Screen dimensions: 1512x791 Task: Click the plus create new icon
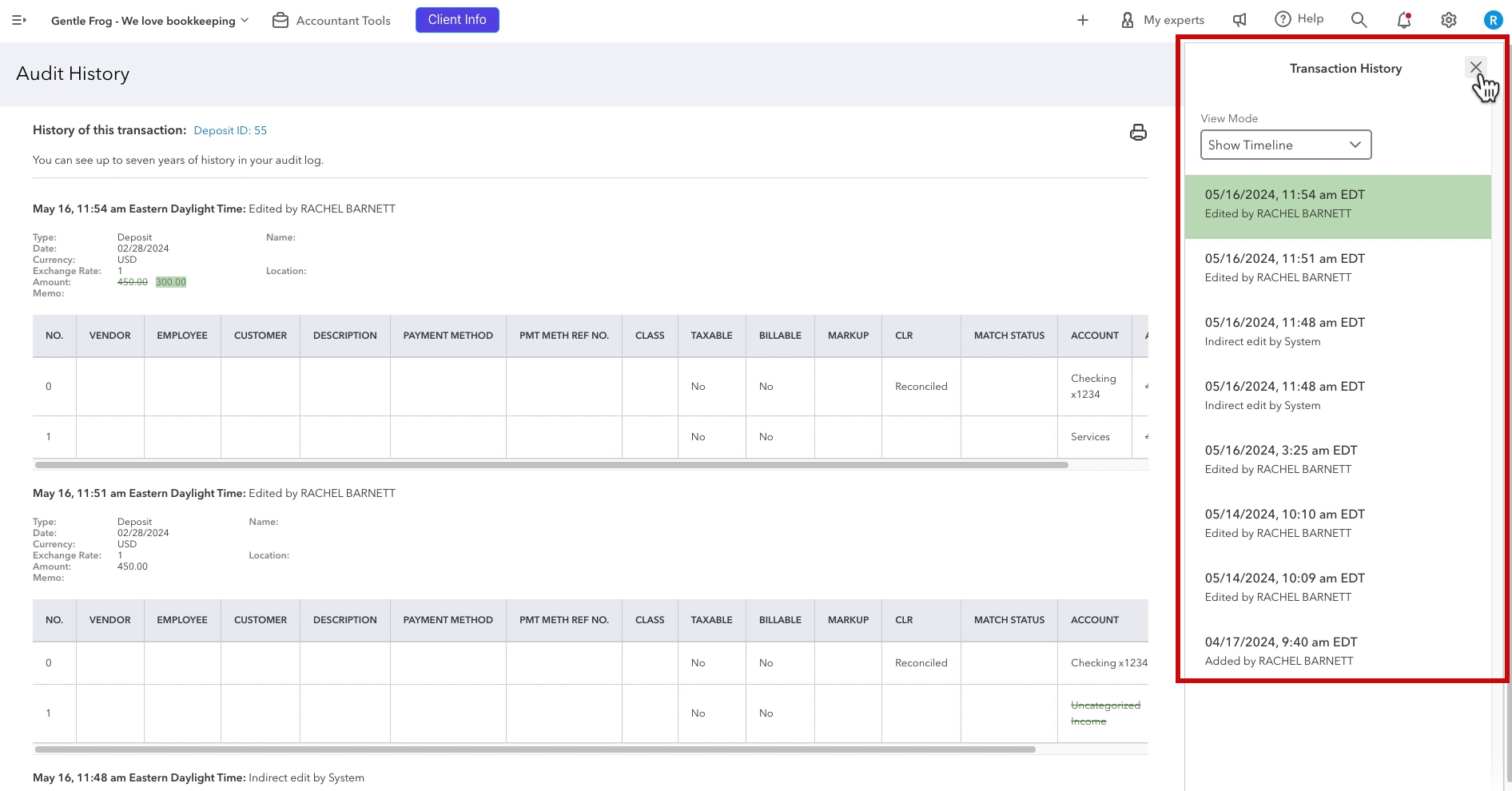pyautogui.click(x=1083, y=20)
